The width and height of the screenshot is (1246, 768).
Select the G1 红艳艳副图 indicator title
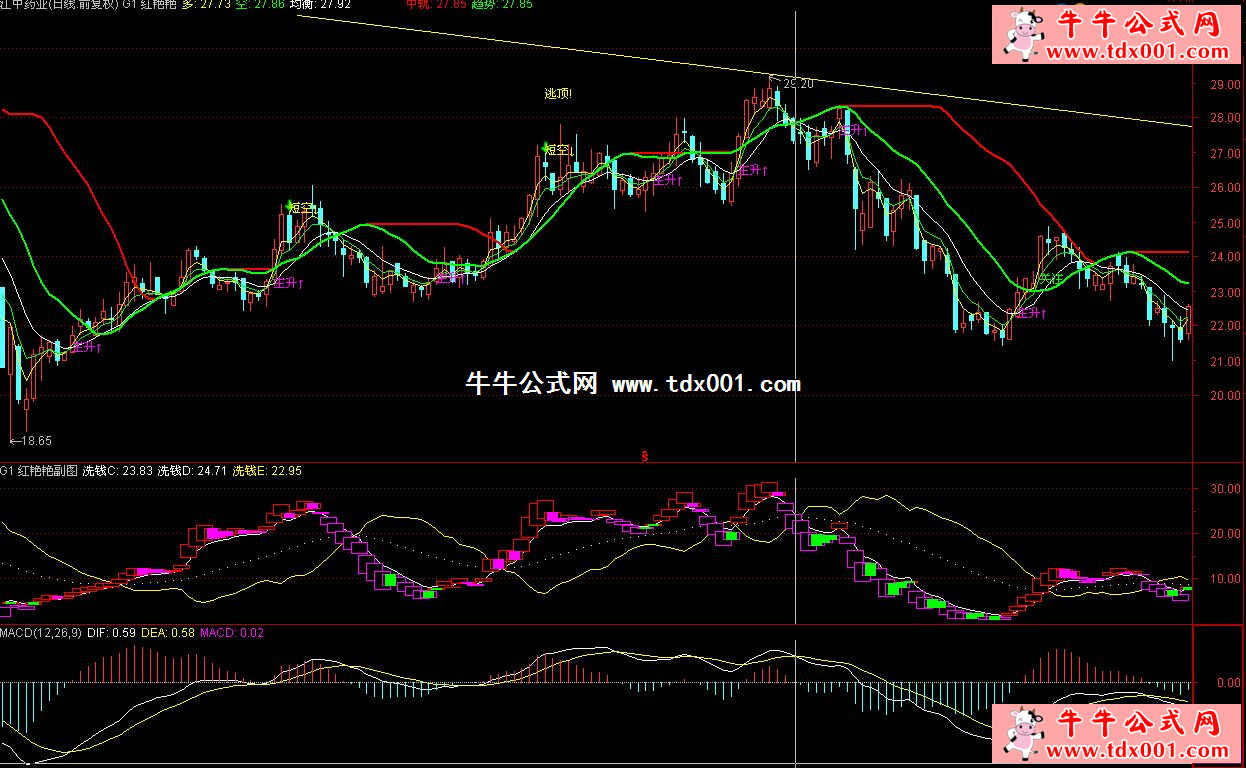[38, 470]
